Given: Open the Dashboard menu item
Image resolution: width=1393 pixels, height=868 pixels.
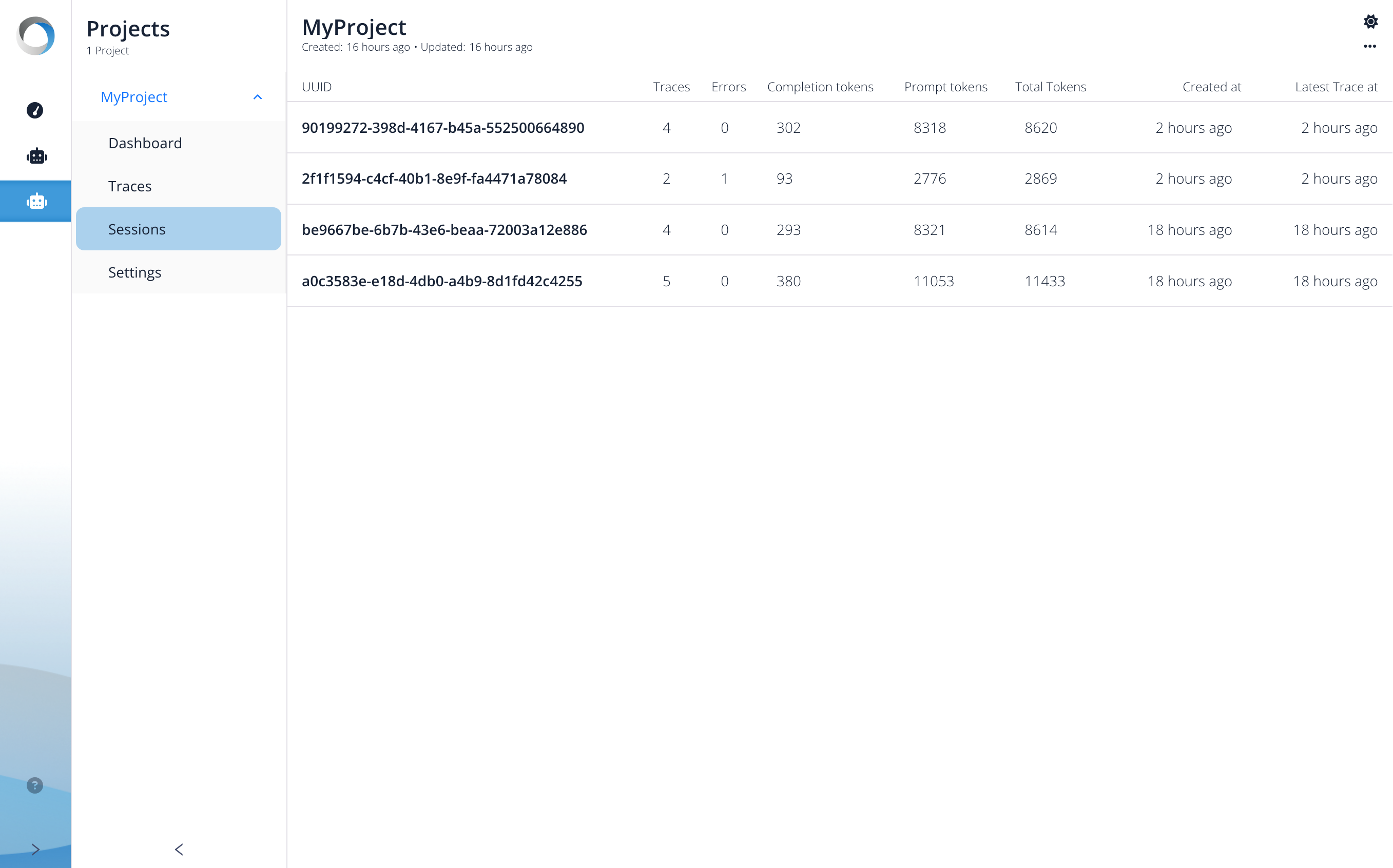Looking at the screenshot, I should pyautogui.click(x=145, y=143).
